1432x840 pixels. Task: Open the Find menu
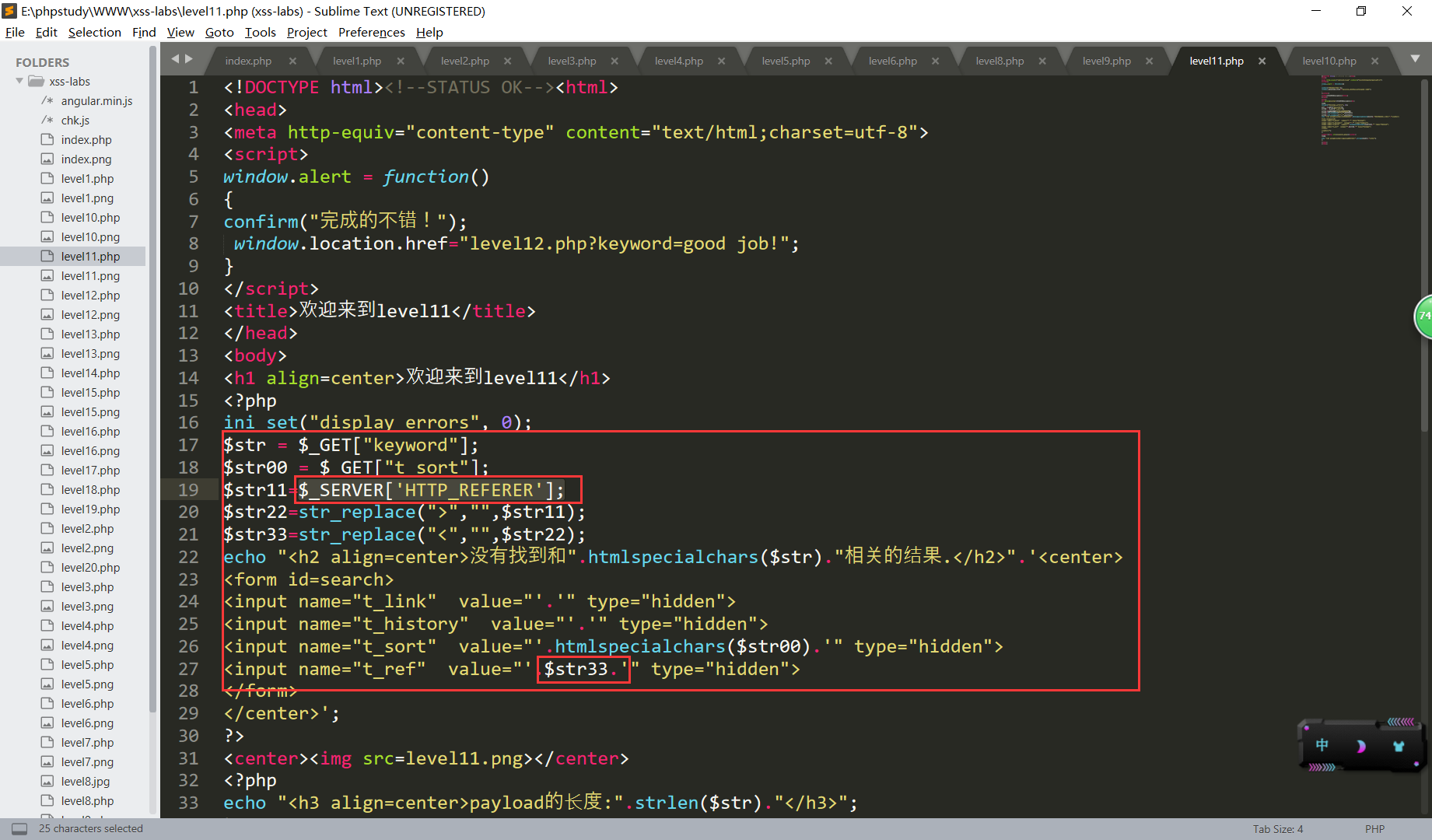coord(144,32)
